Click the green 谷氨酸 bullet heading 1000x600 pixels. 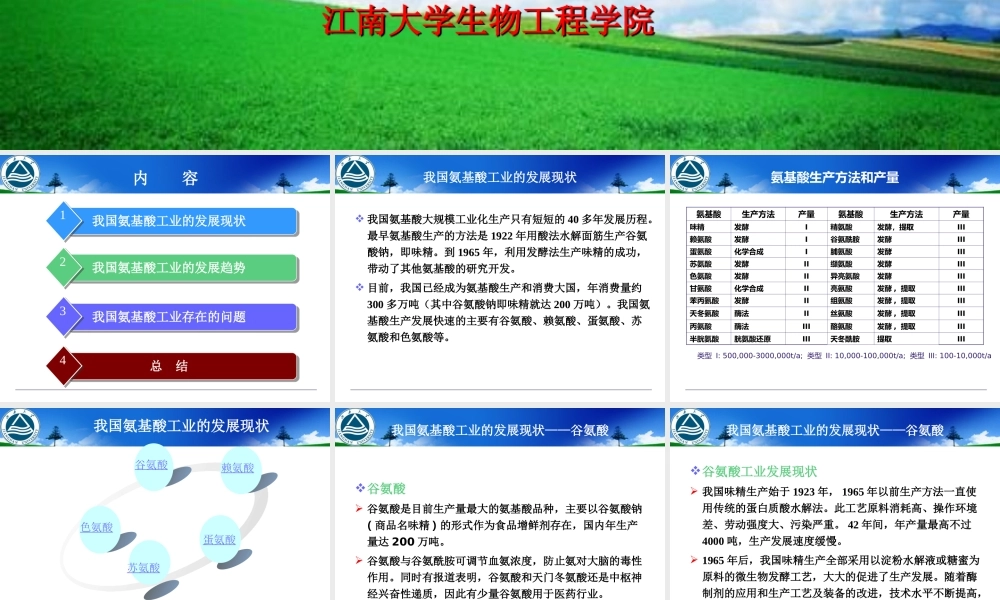pos(386,489)
